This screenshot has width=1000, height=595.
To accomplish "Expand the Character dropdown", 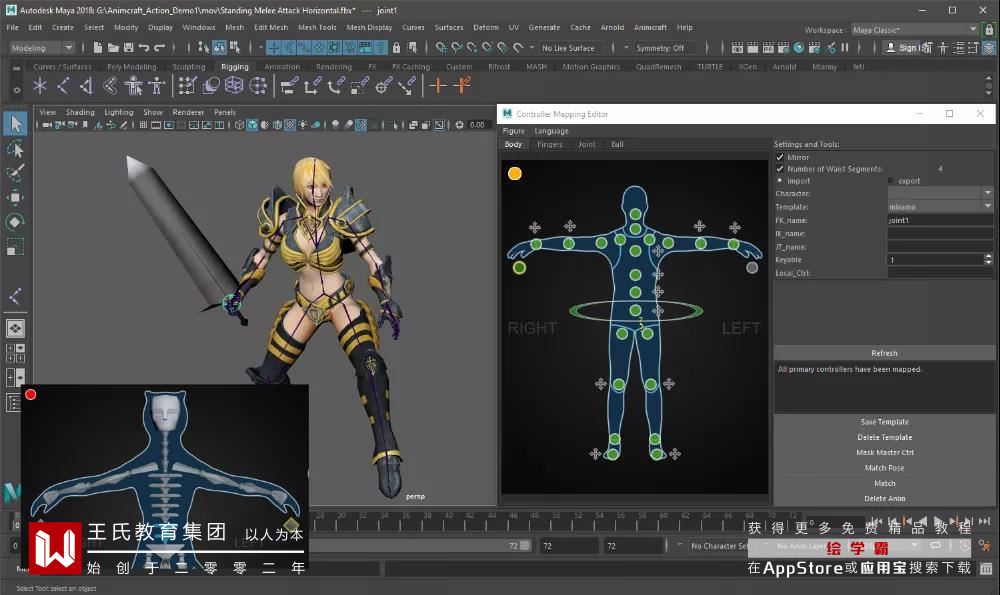I will [939, 193].
